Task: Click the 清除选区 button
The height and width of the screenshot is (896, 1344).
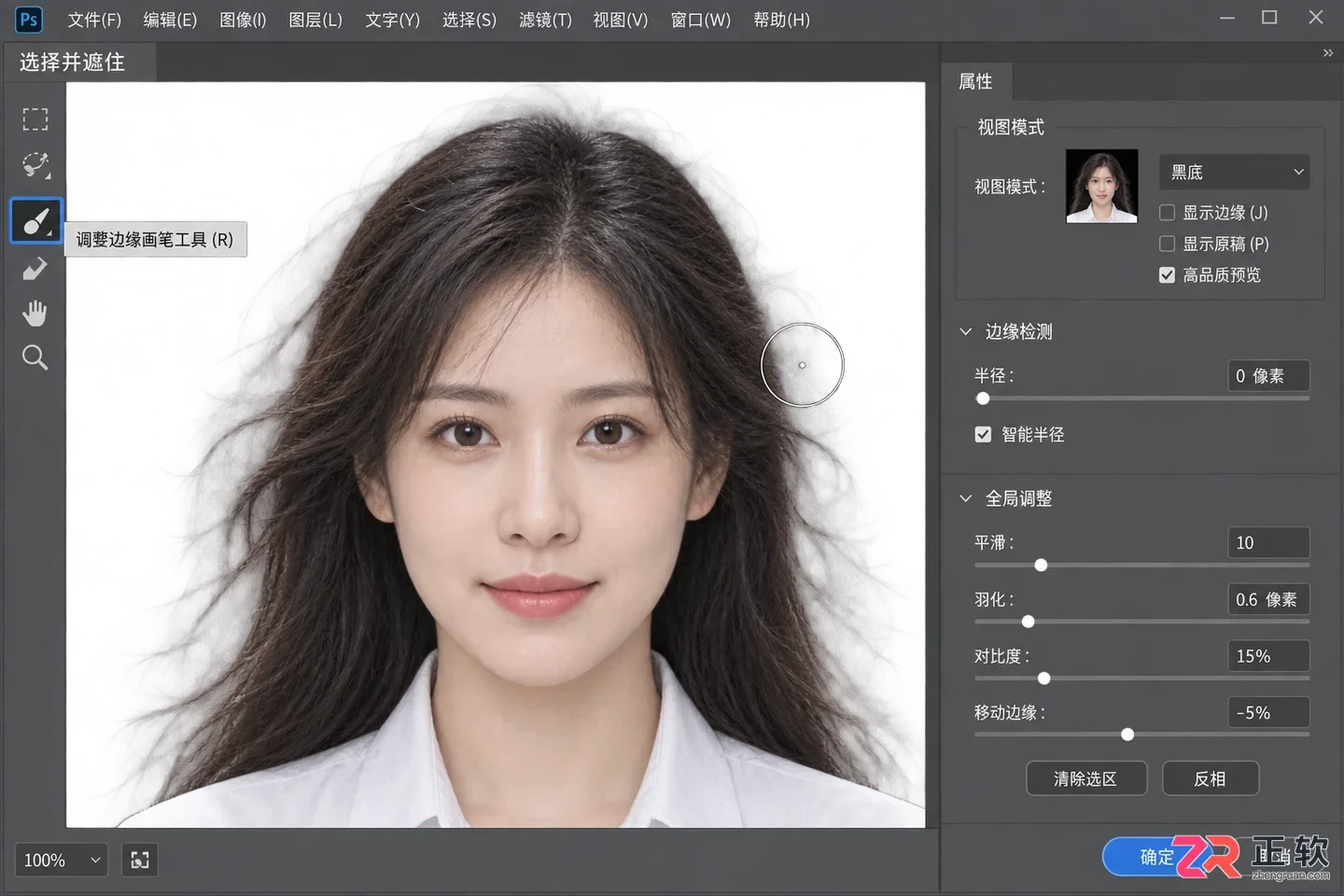Action: point(1086,778)
